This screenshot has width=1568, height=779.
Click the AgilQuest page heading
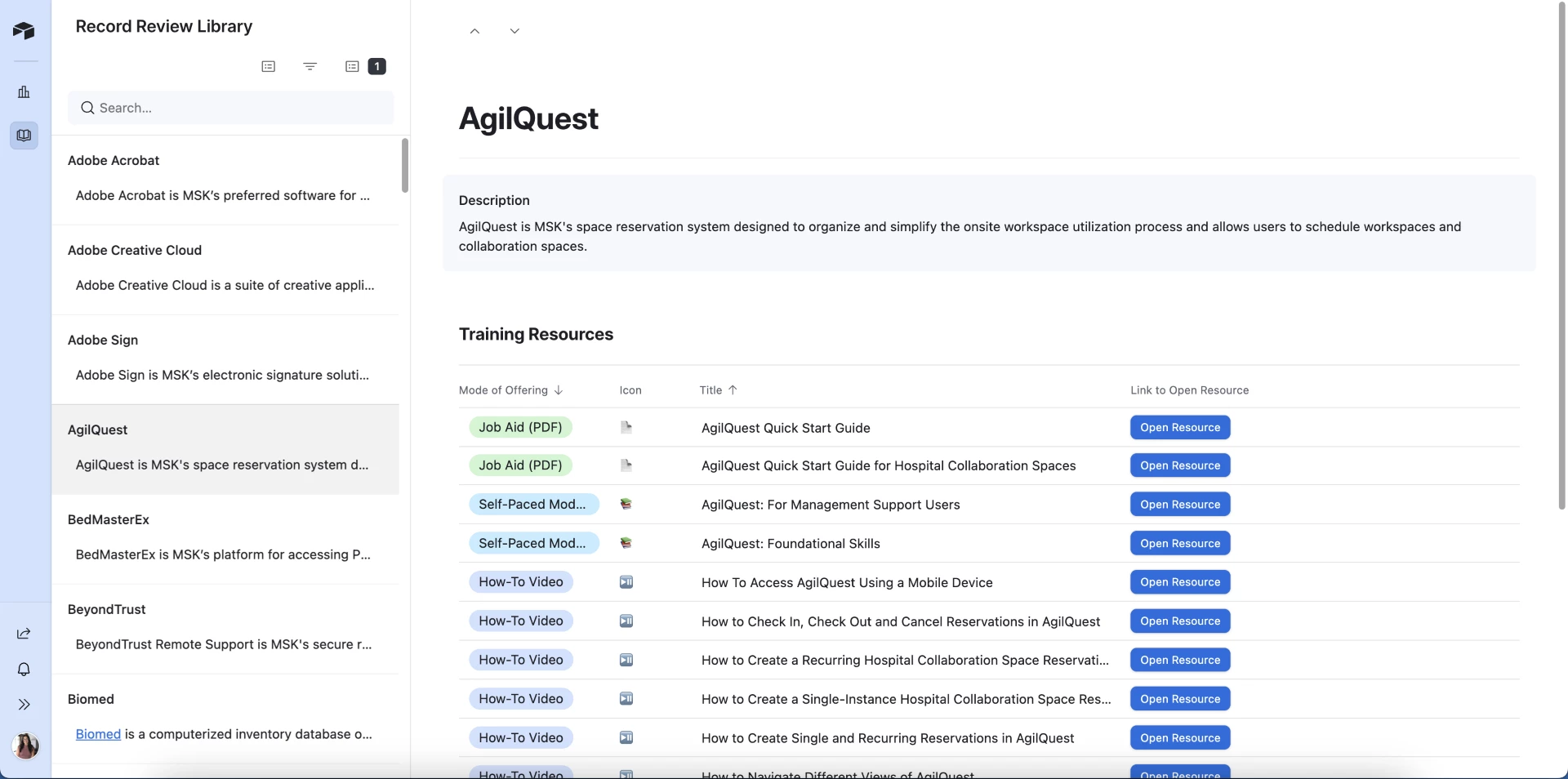528,119
